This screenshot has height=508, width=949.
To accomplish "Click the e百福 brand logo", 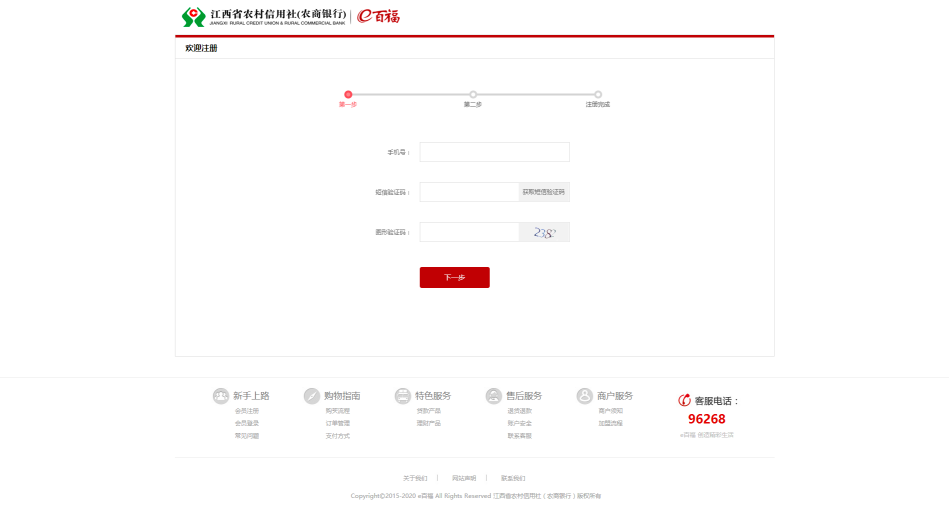I will [x=379, y=16].
